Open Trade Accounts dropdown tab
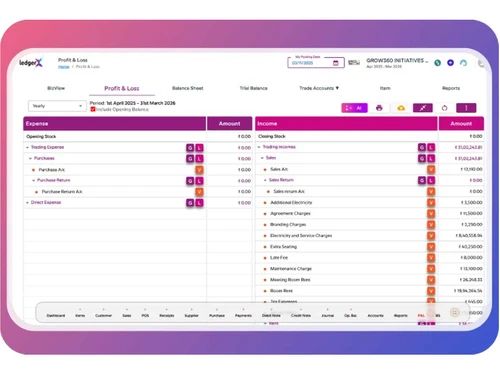500x375 pixels. tap(319, 88)
